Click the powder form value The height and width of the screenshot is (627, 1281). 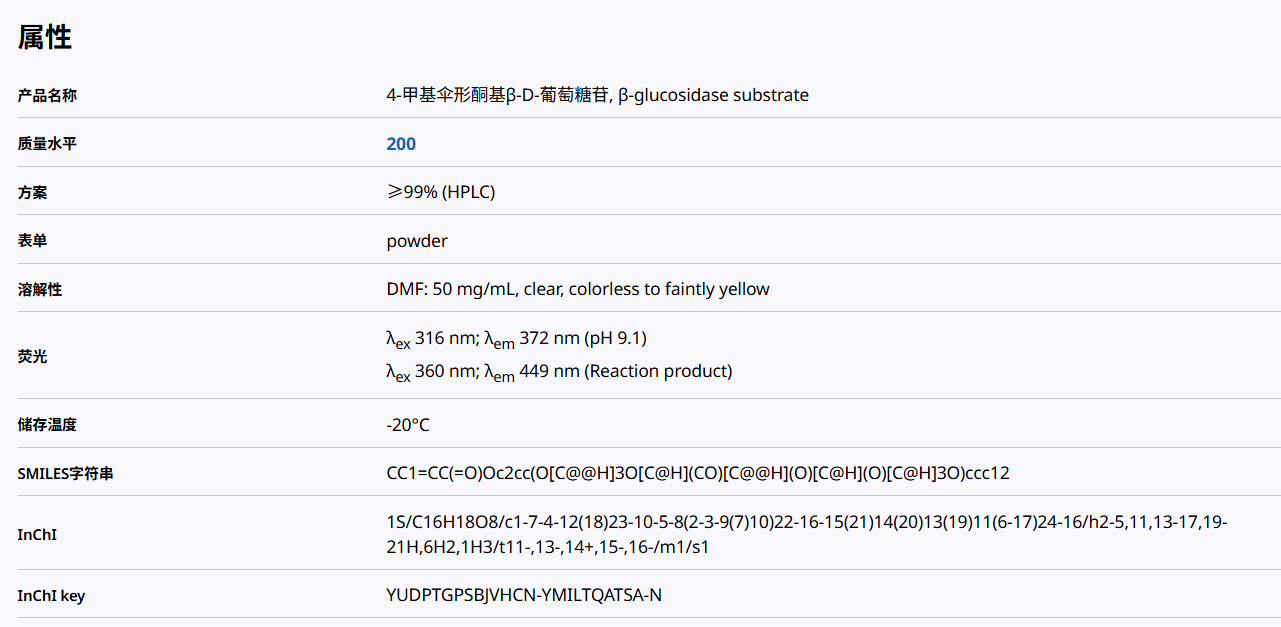tap(417, 241)
